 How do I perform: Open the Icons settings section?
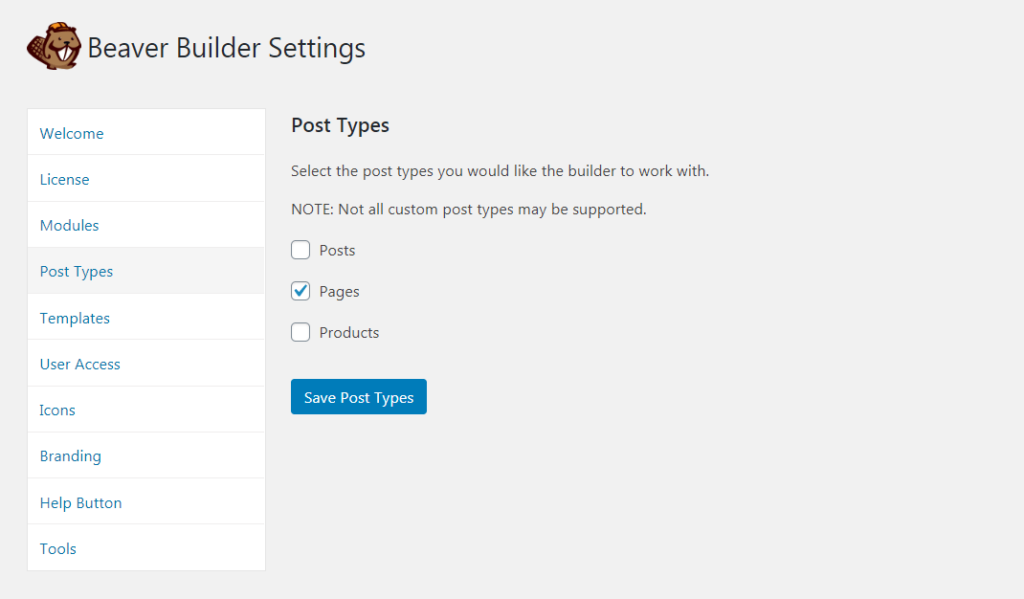57,410
